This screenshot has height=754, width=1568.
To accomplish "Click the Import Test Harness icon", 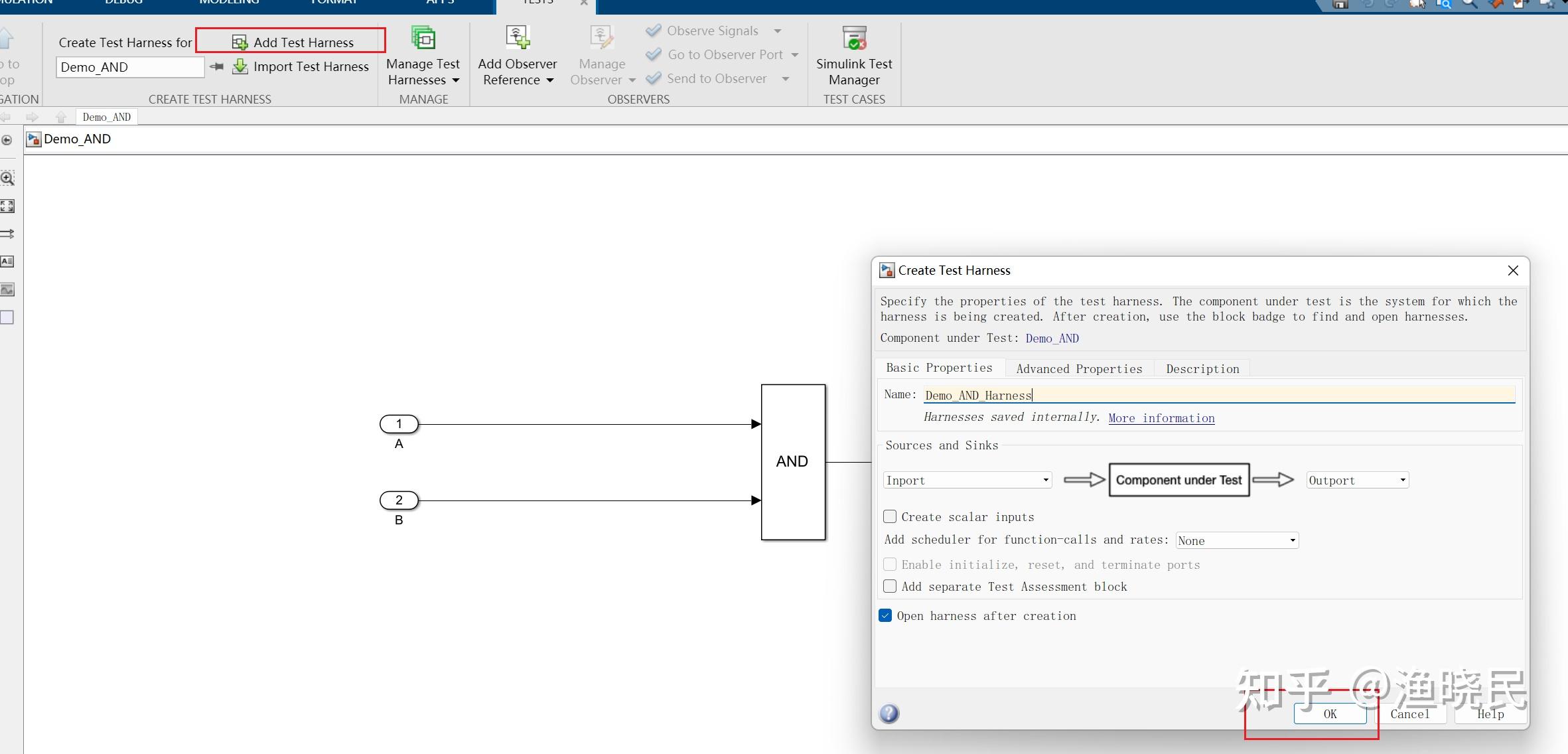I will pos(240,66).
